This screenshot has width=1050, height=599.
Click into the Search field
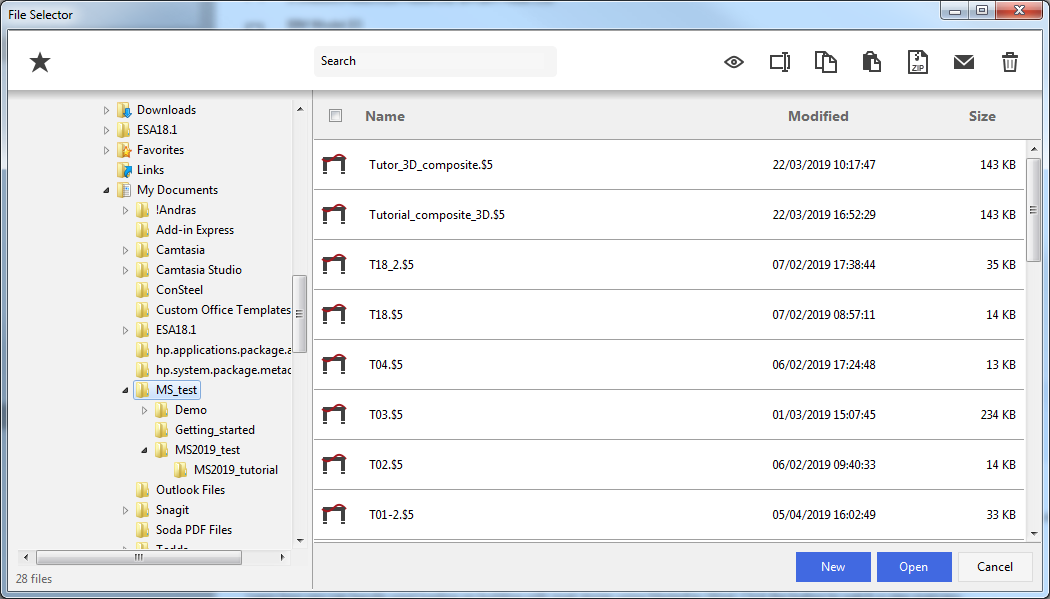(435, 61)
